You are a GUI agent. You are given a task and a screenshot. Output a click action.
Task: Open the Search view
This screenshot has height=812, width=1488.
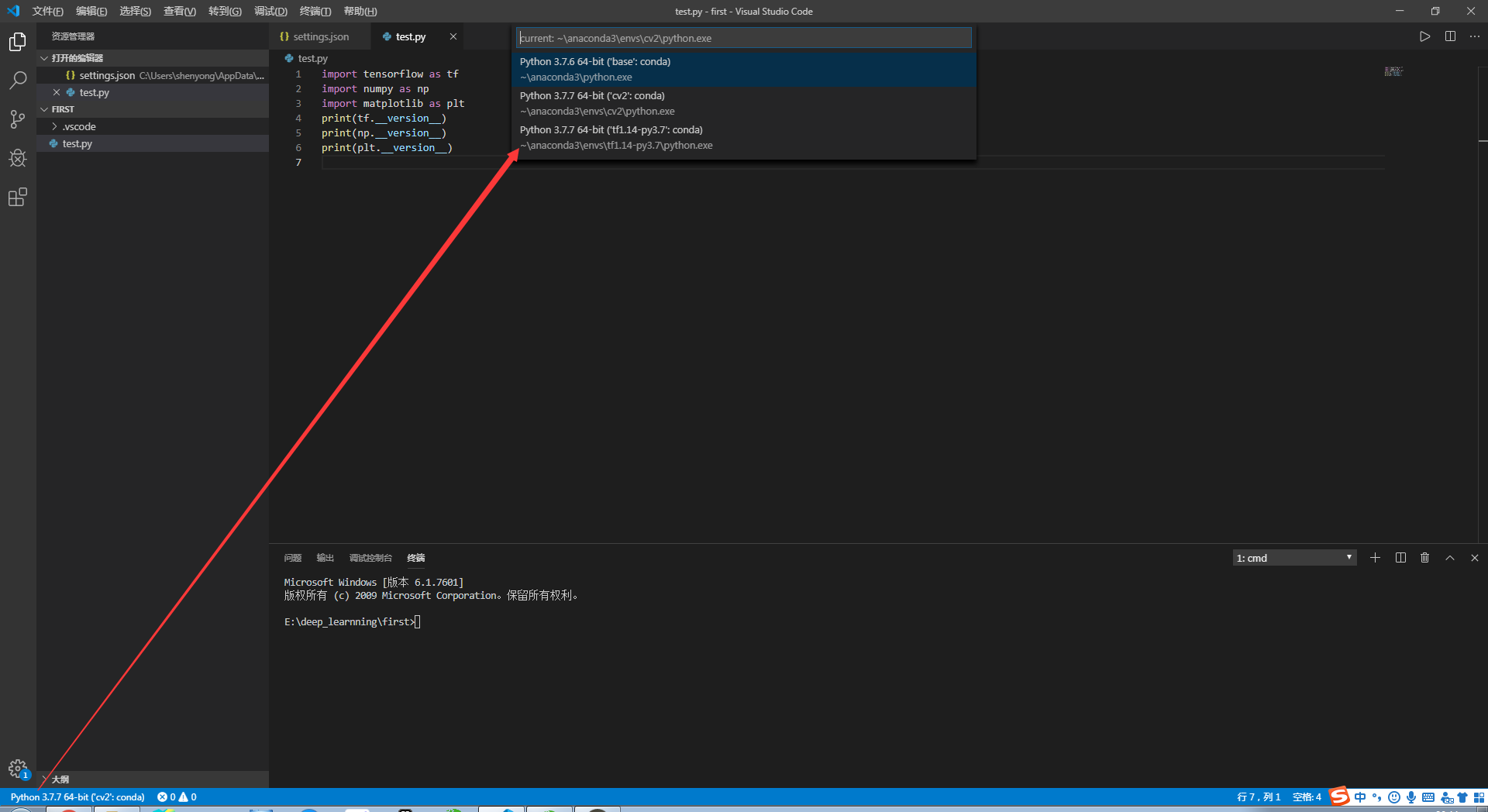(x=18, y=80)
